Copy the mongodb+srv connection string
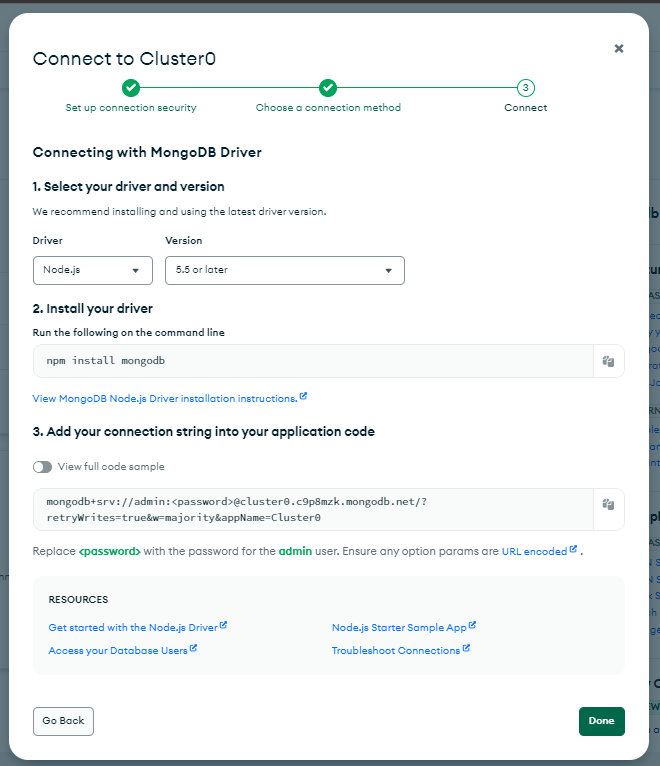Viewport: 660px width, 766px height. 608,504
